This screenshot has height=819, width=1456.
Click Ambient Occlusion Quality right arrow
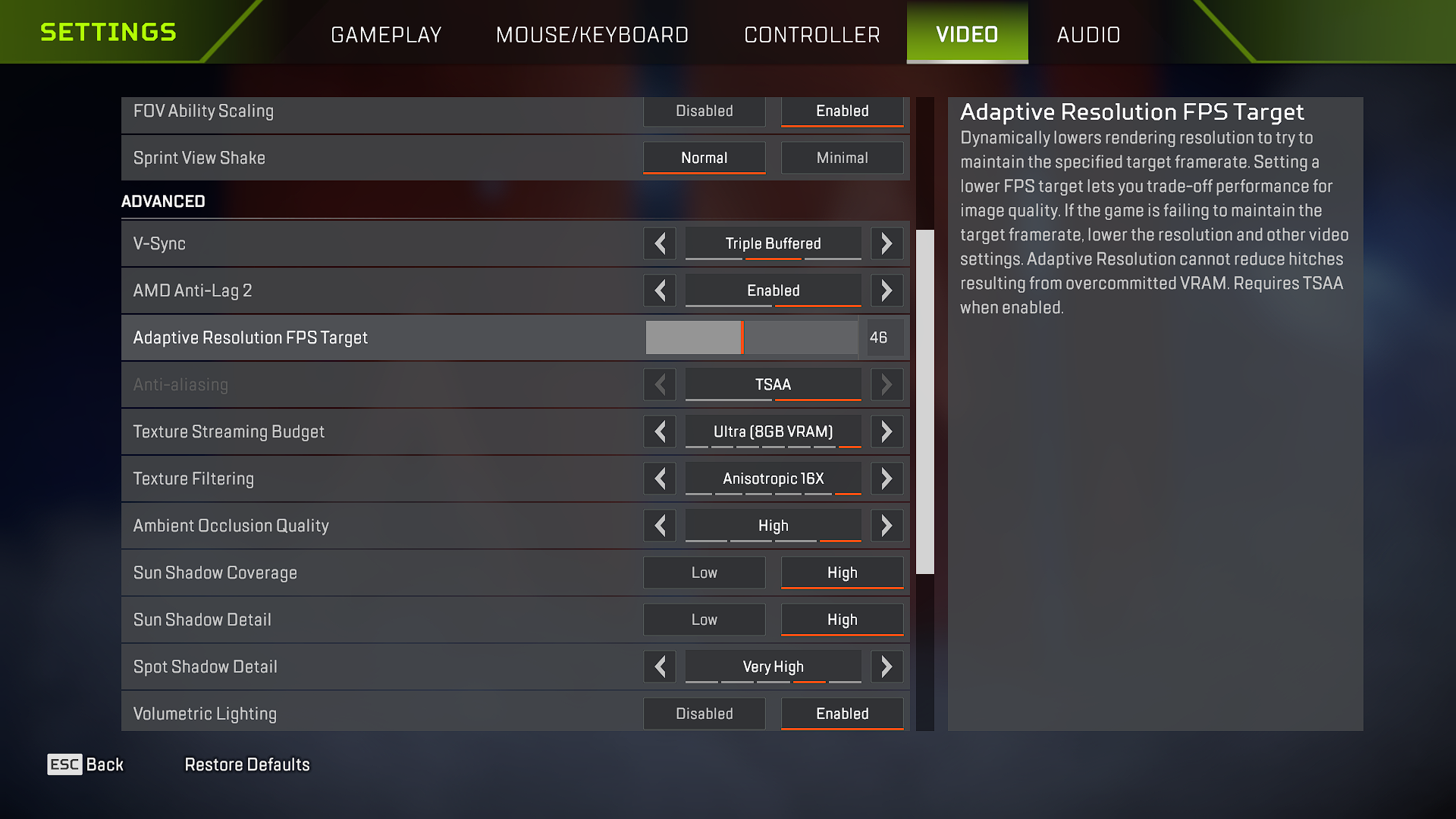[x=886, y=526]
